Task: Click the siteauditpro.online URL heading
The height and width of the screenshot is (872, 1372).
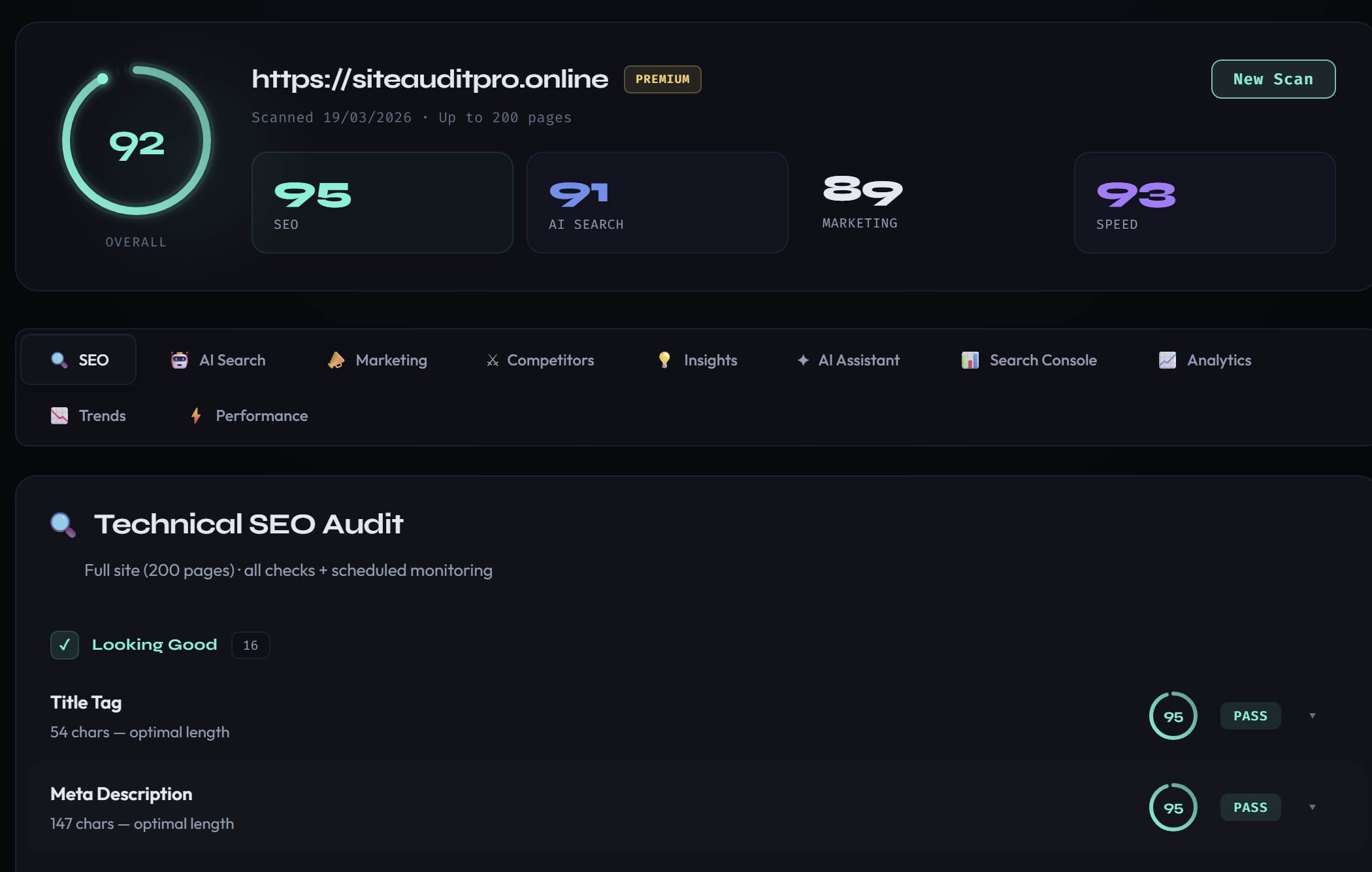Action: [429, 78]
